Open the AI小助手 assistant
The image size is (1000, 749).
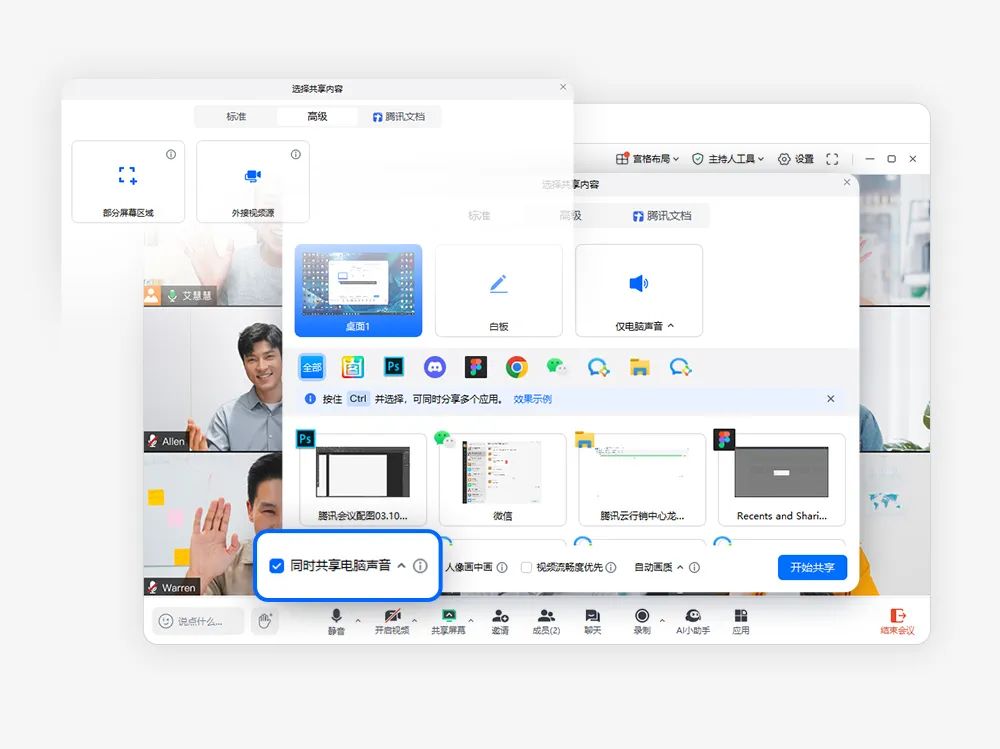[693, 621]
